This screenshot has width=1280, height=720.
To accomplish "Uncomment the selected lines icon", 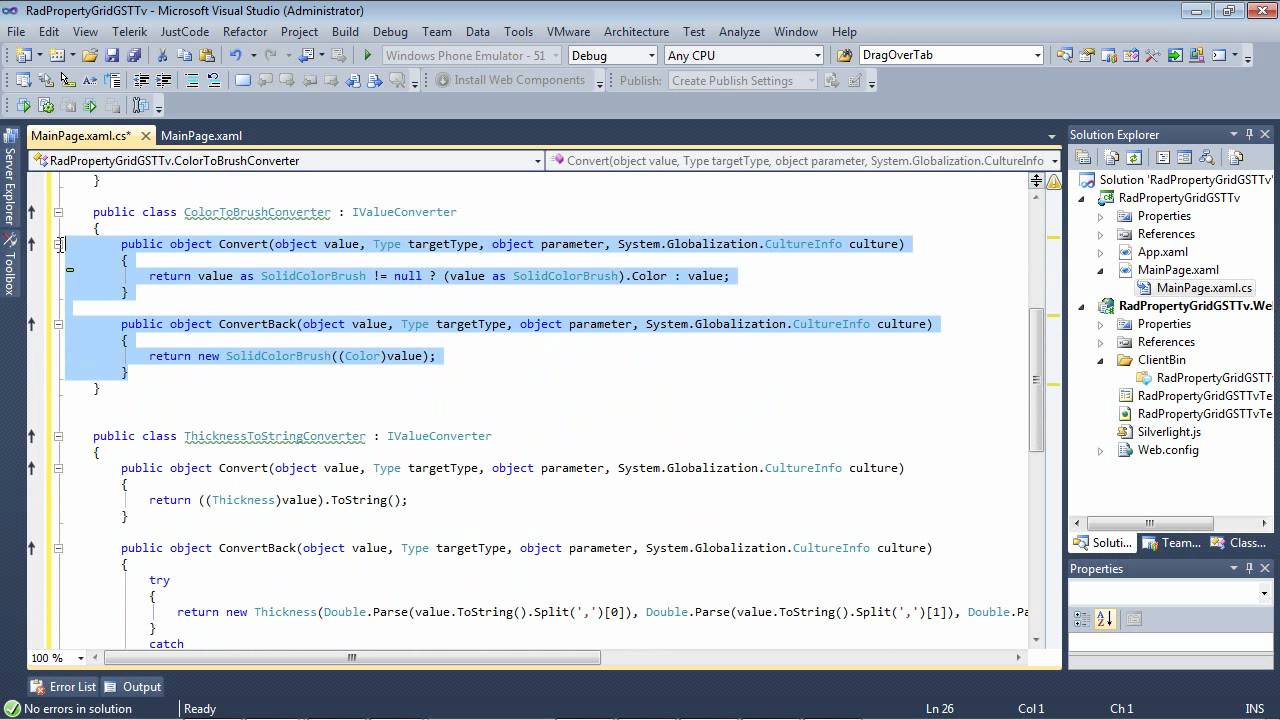I will pos(214,81).
